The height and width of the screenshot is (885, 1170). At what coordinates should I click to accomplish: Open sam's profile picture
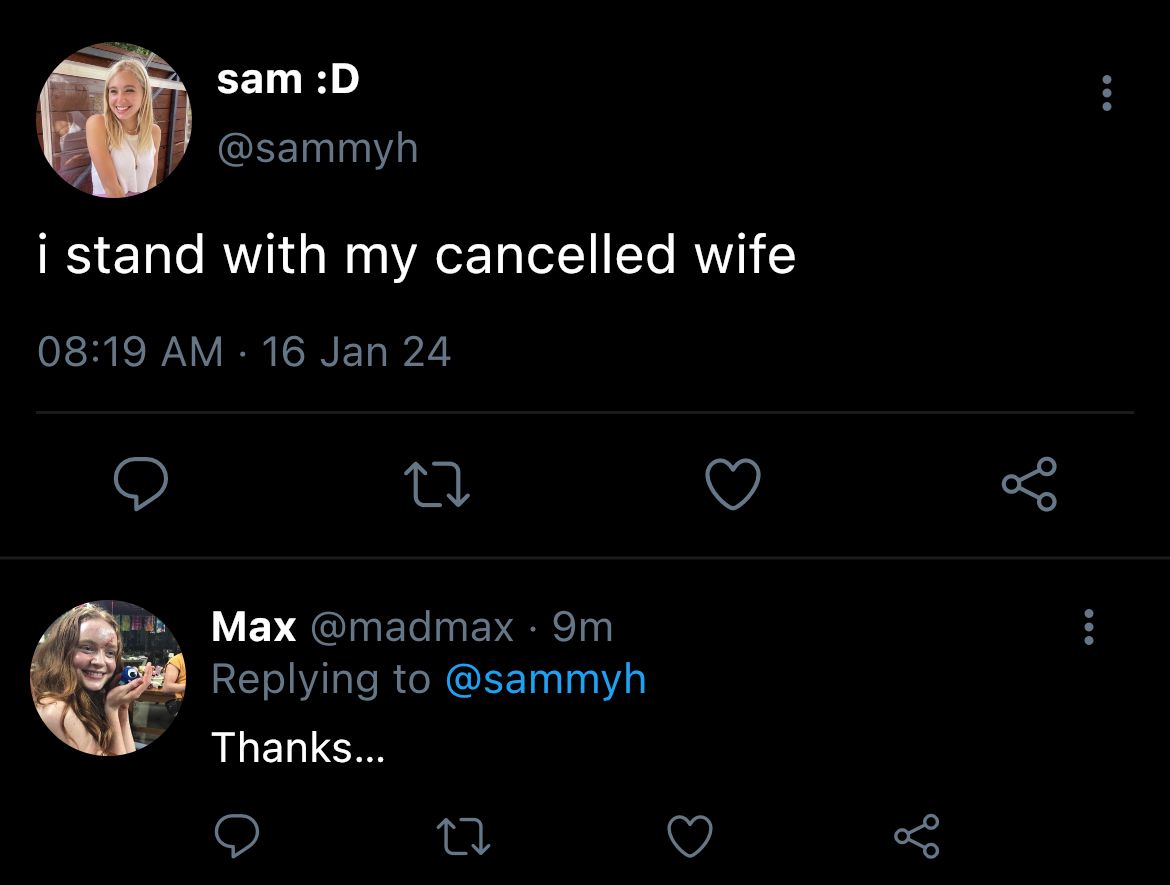tap(113, 119)
